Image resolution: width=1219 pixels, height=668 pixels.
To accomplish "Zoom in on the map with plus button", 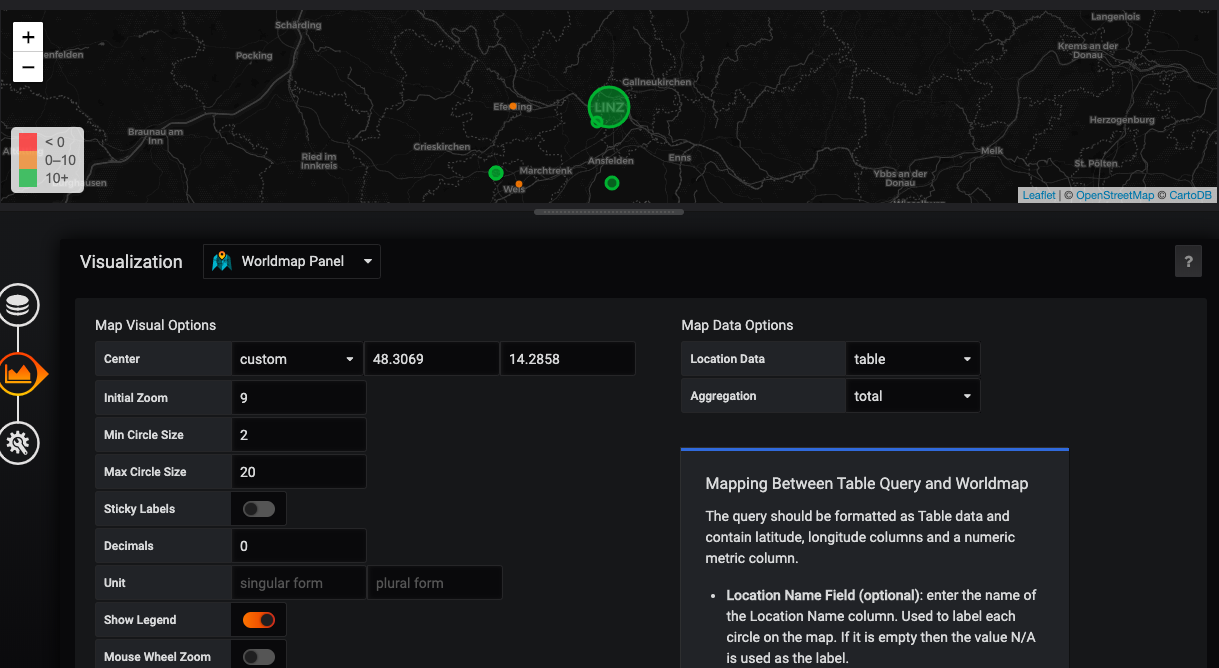I will (x=28, y=38).
